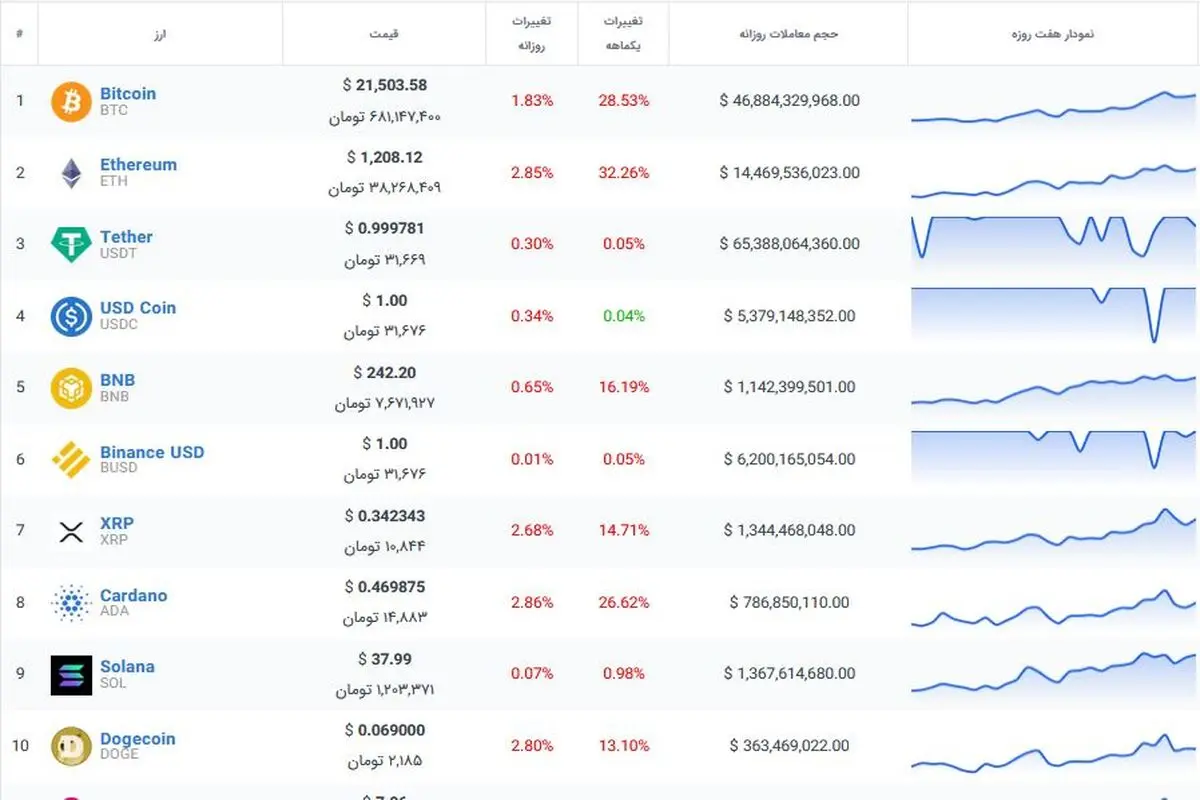Screen dimensions: 1200x800
Task: Click the yellow BNB coin icon
Action: tap(71, 388)
